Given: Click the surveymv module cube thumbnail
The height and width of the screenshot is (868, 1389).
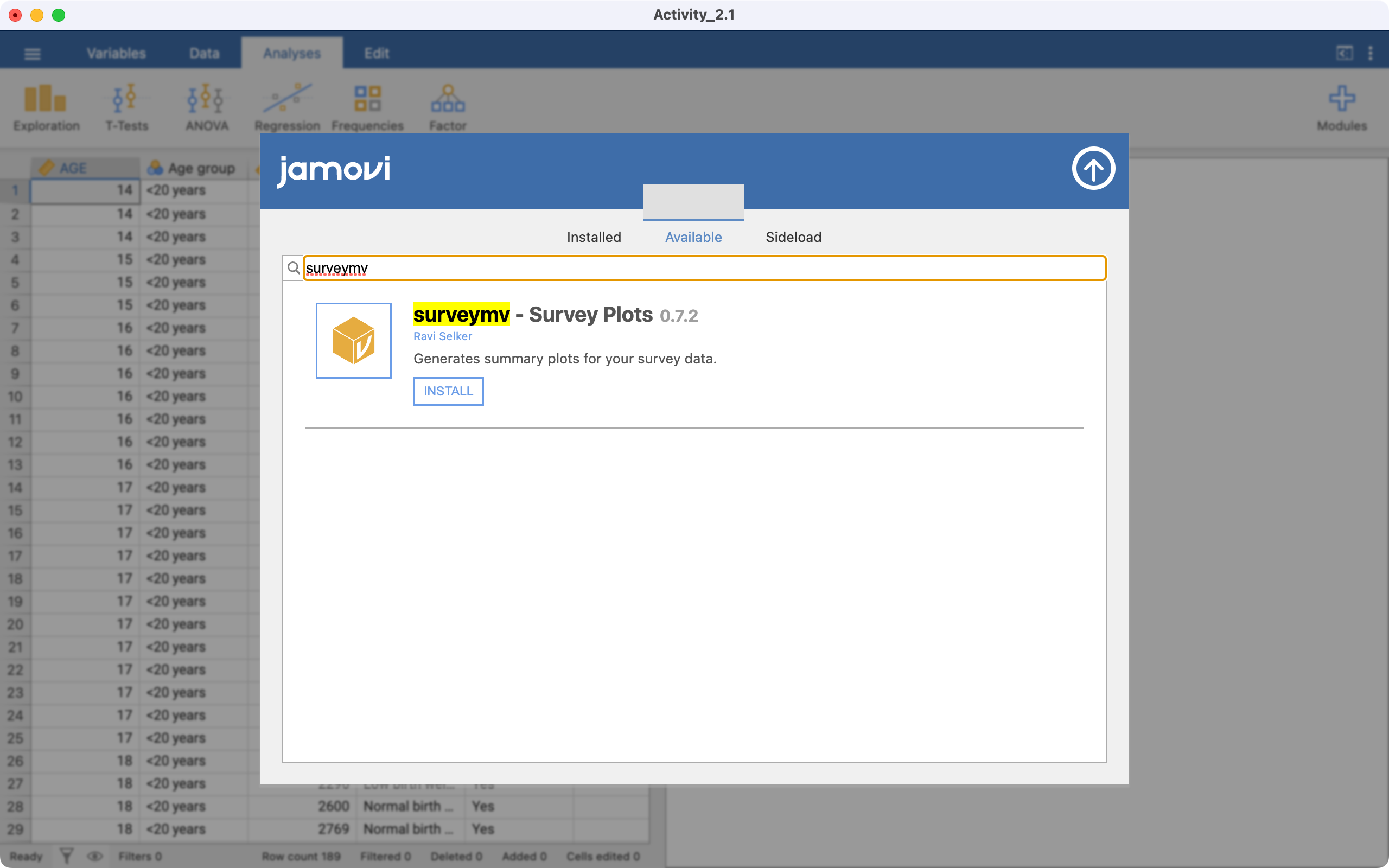Looking at the screenshot, I should tap(354, 341).
